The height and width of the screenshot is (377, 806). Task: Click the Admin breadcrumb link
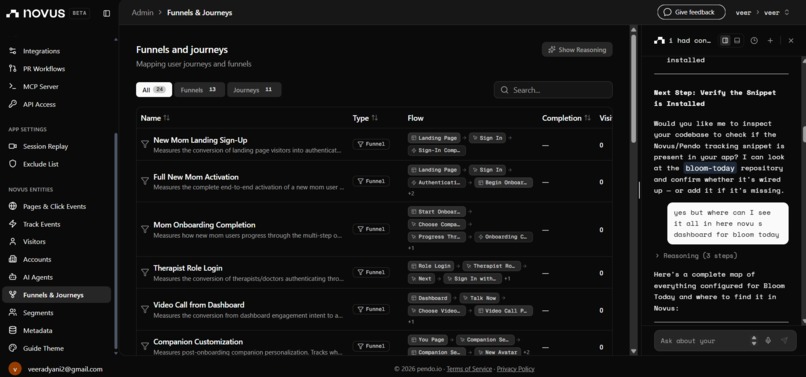(x=142, y=13)
